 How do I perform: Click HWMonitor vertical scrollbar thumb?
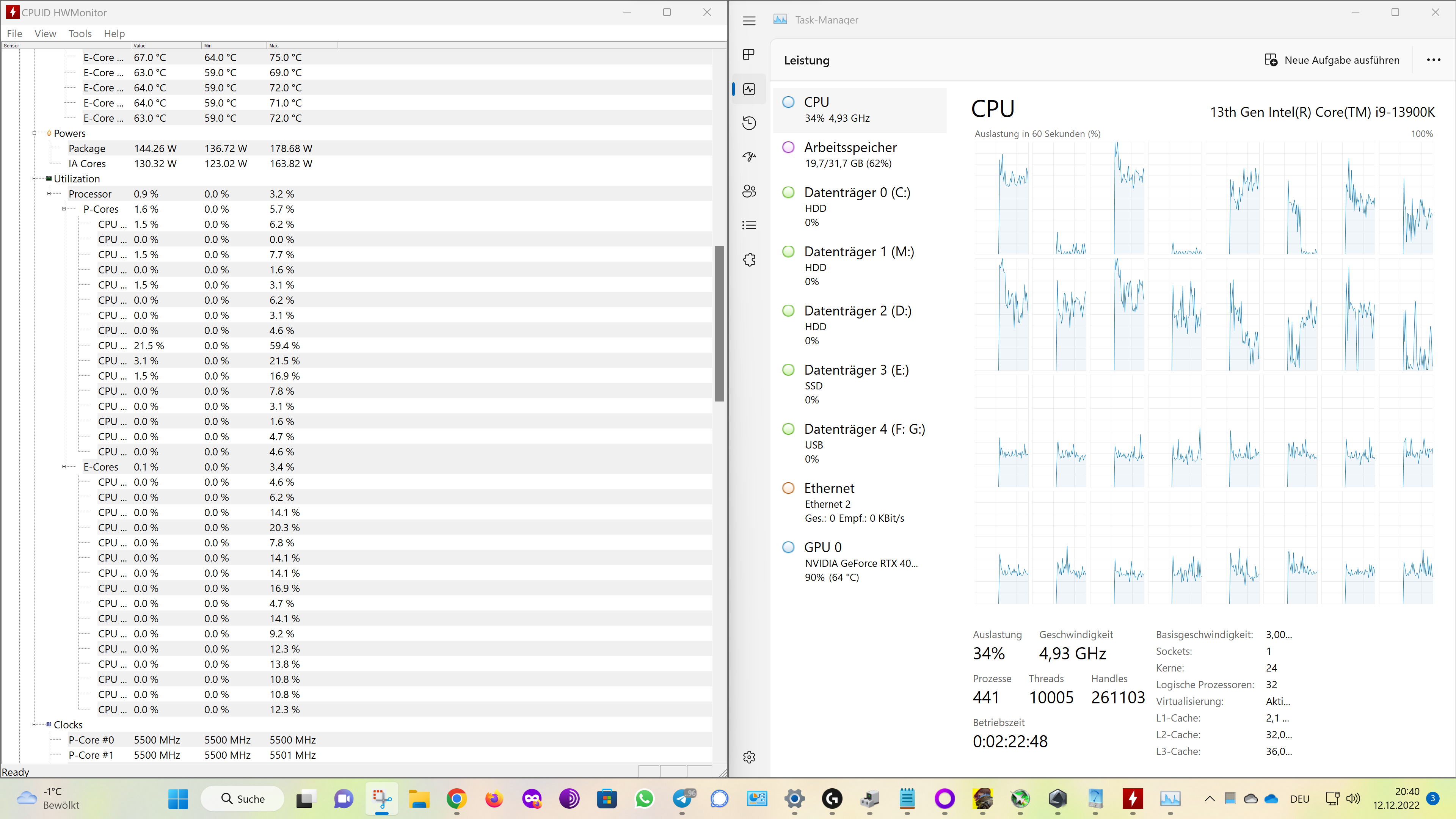tap(719, 323)
